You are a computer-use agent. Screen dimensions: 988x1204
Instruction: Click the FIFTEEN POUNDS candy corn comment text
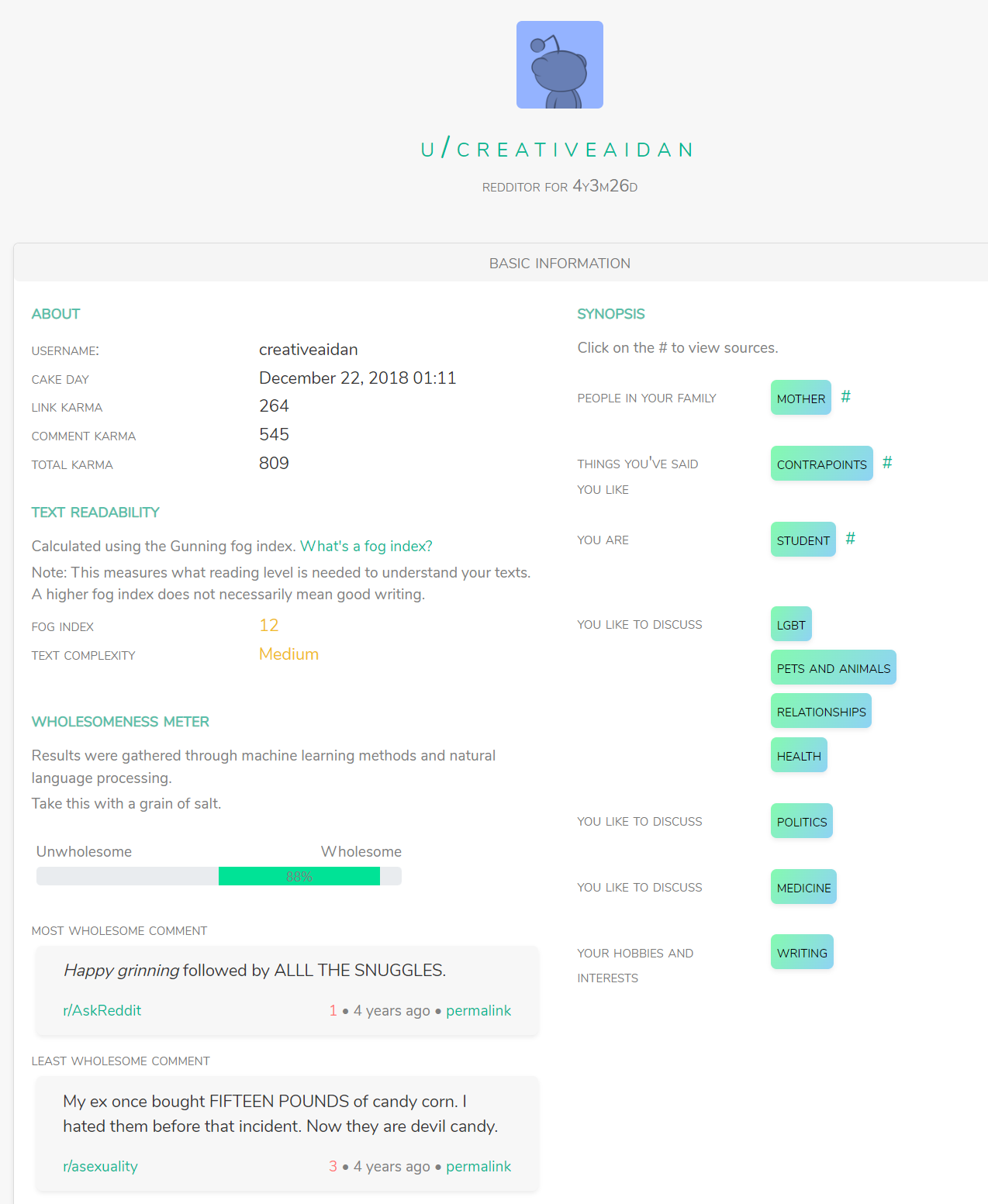[x=281, y=1113]
